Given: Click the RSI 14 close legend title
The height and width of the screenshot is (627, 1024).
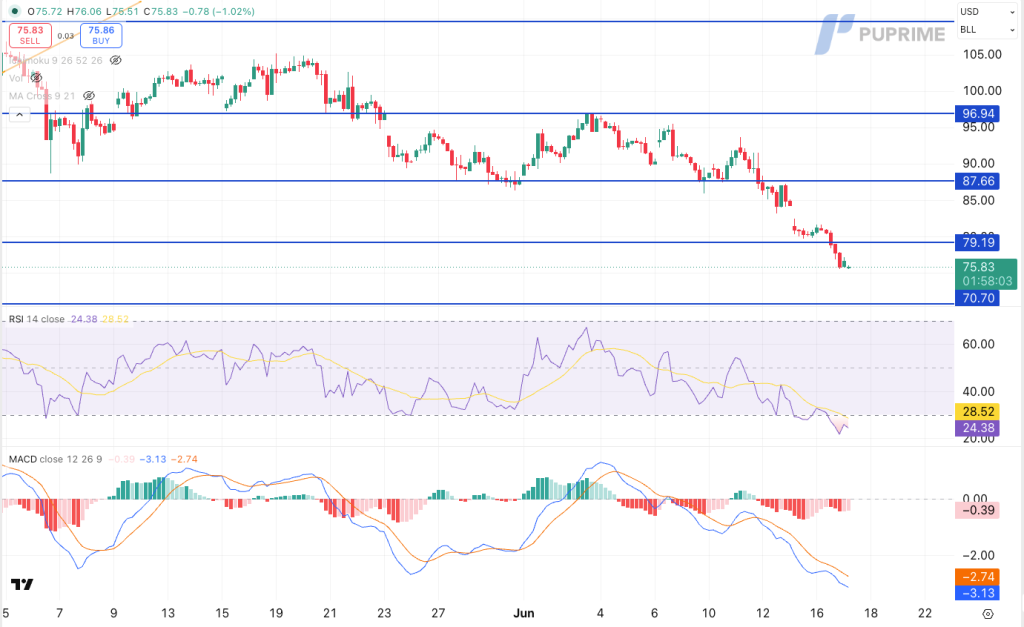Looking at the screenshot, I should [37, 319].
